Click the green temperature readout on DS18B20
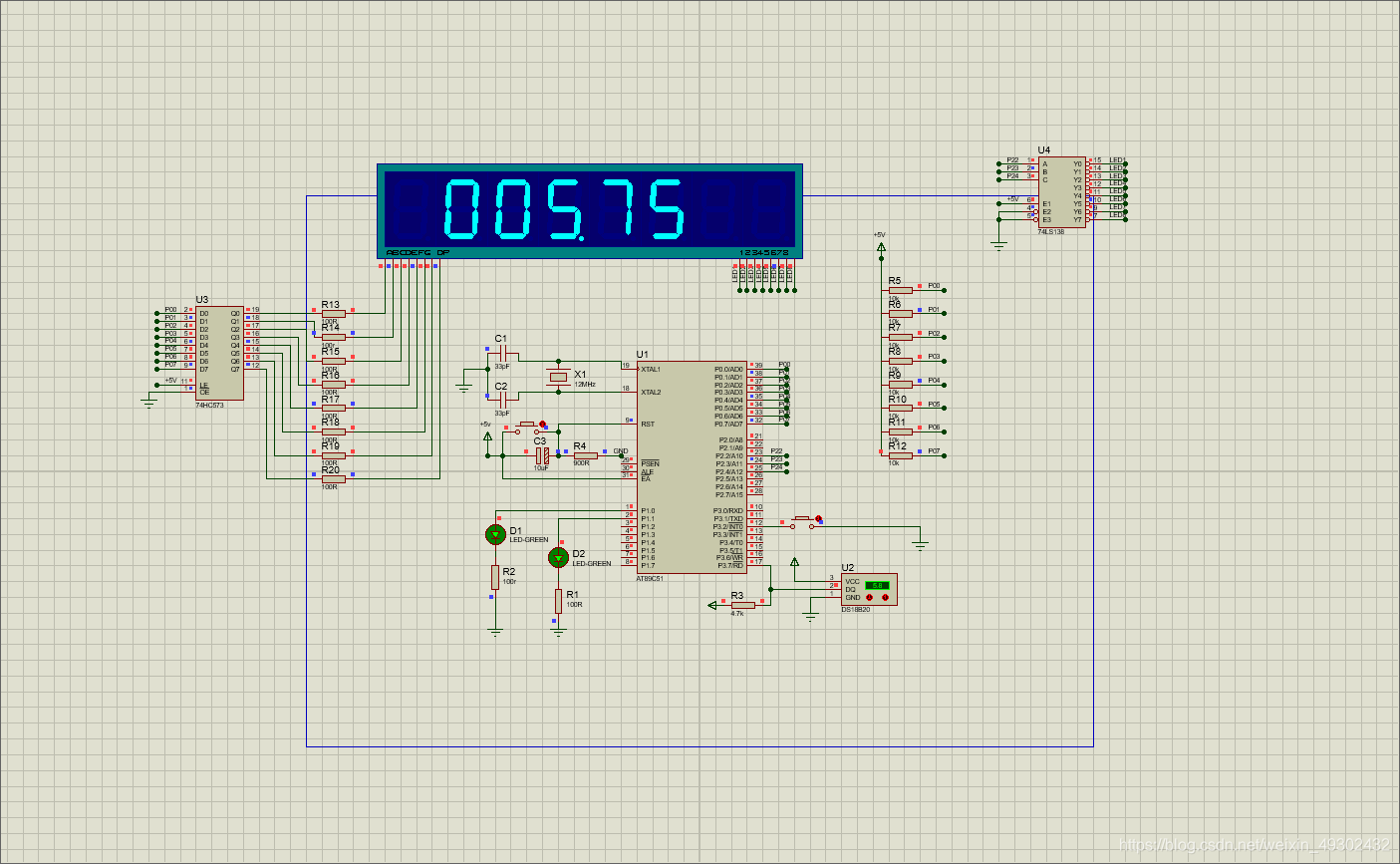This screenshot has height=864, width=1400. 877,585
